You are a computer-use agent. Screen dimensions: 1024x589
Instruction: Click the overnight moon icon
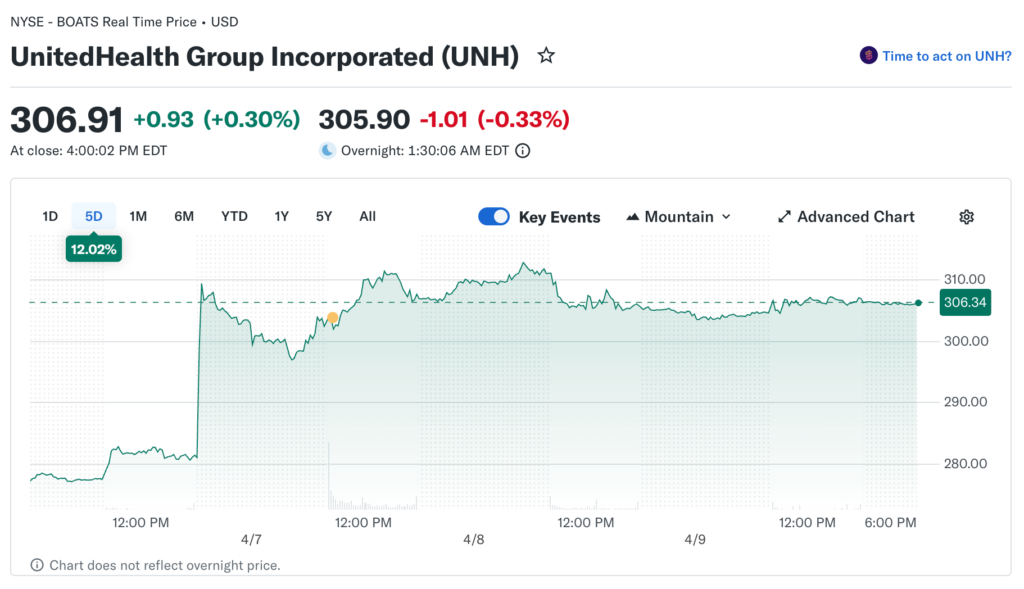327,151
